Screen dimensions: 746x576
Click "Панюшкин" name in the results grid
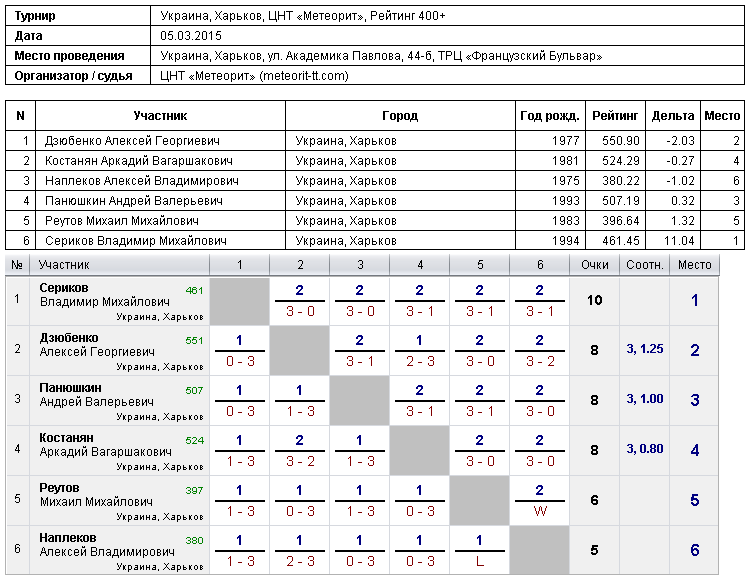click(x=70, y=388)
